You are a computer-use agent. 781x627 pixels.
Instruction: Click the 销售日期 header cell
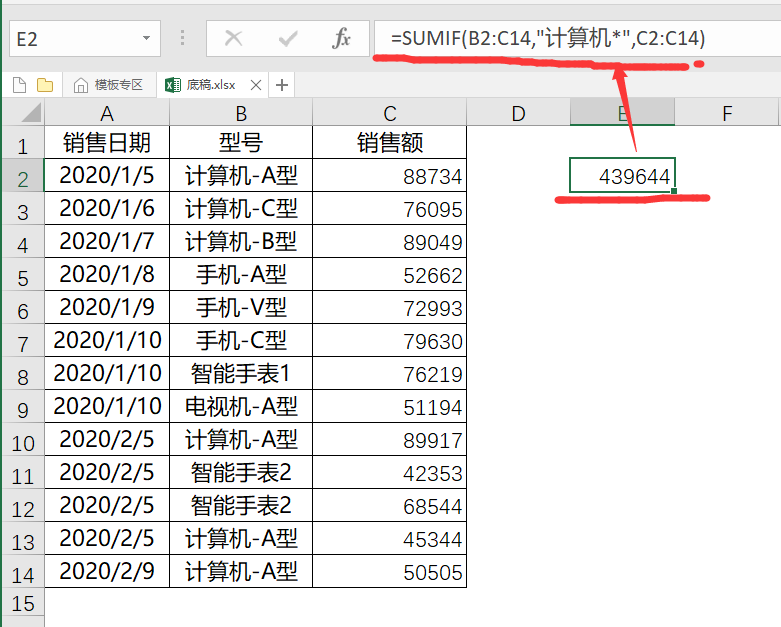pyautogui.click(x=107, y=142)
